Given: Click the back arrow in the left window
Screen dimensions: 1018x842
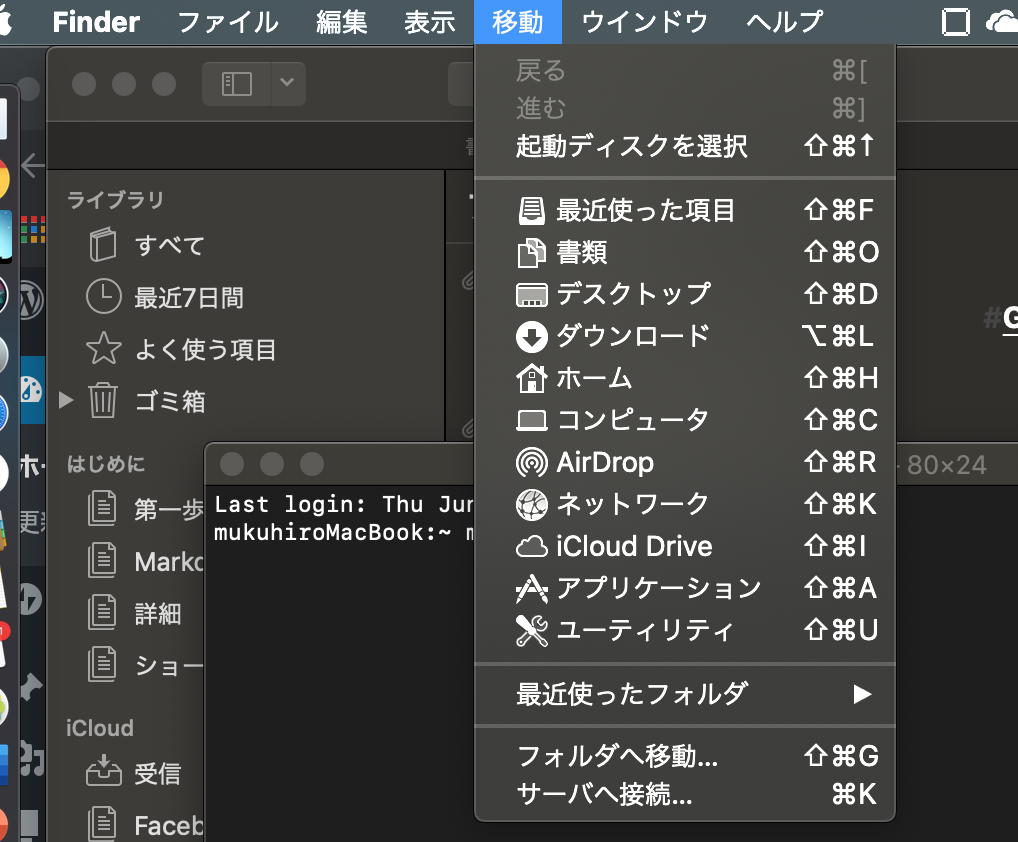Looking at the screenshot, I should click(32, 165).
